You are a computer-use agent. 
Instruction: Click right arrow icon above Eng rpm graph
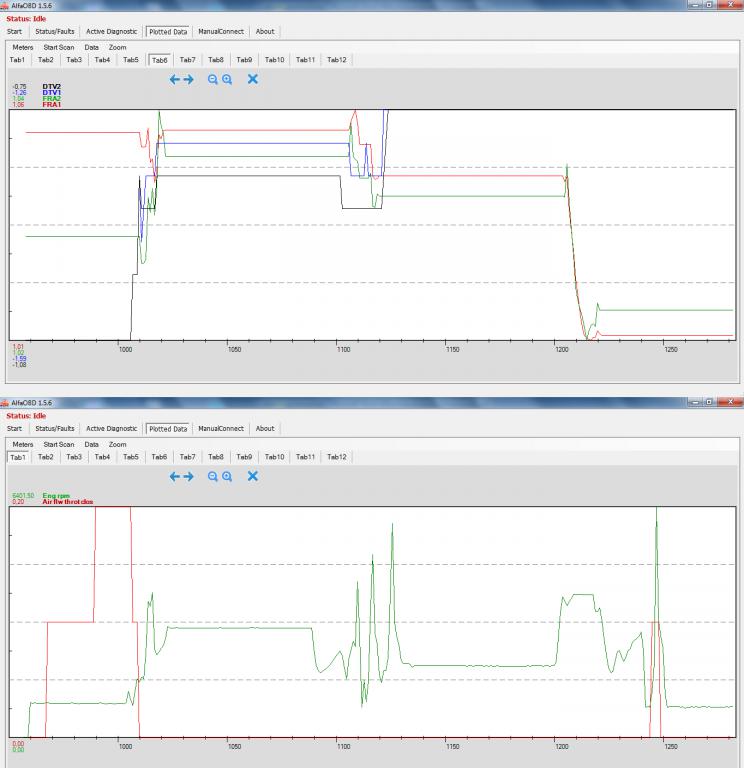(188, 476)
